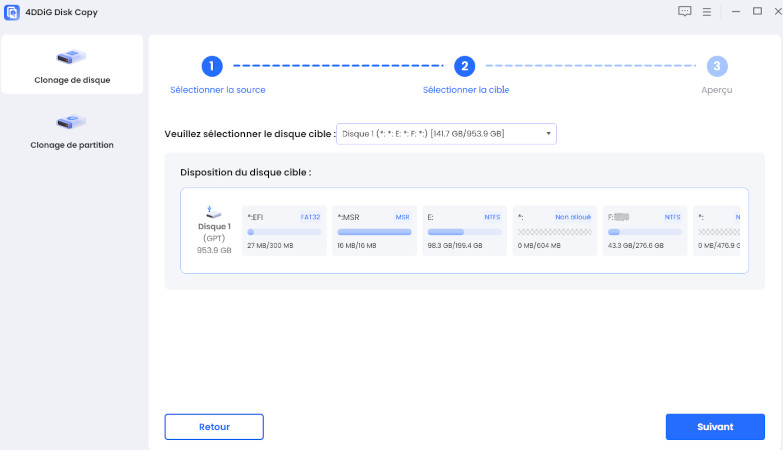The width and height of the screenshot is (783, 450).
Task: Select the F: NTFS partition block
Action: pos(643,230)
